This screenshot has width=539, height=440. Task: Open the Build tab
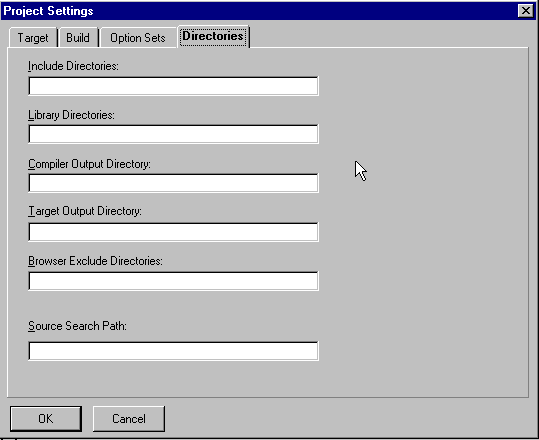78,37
